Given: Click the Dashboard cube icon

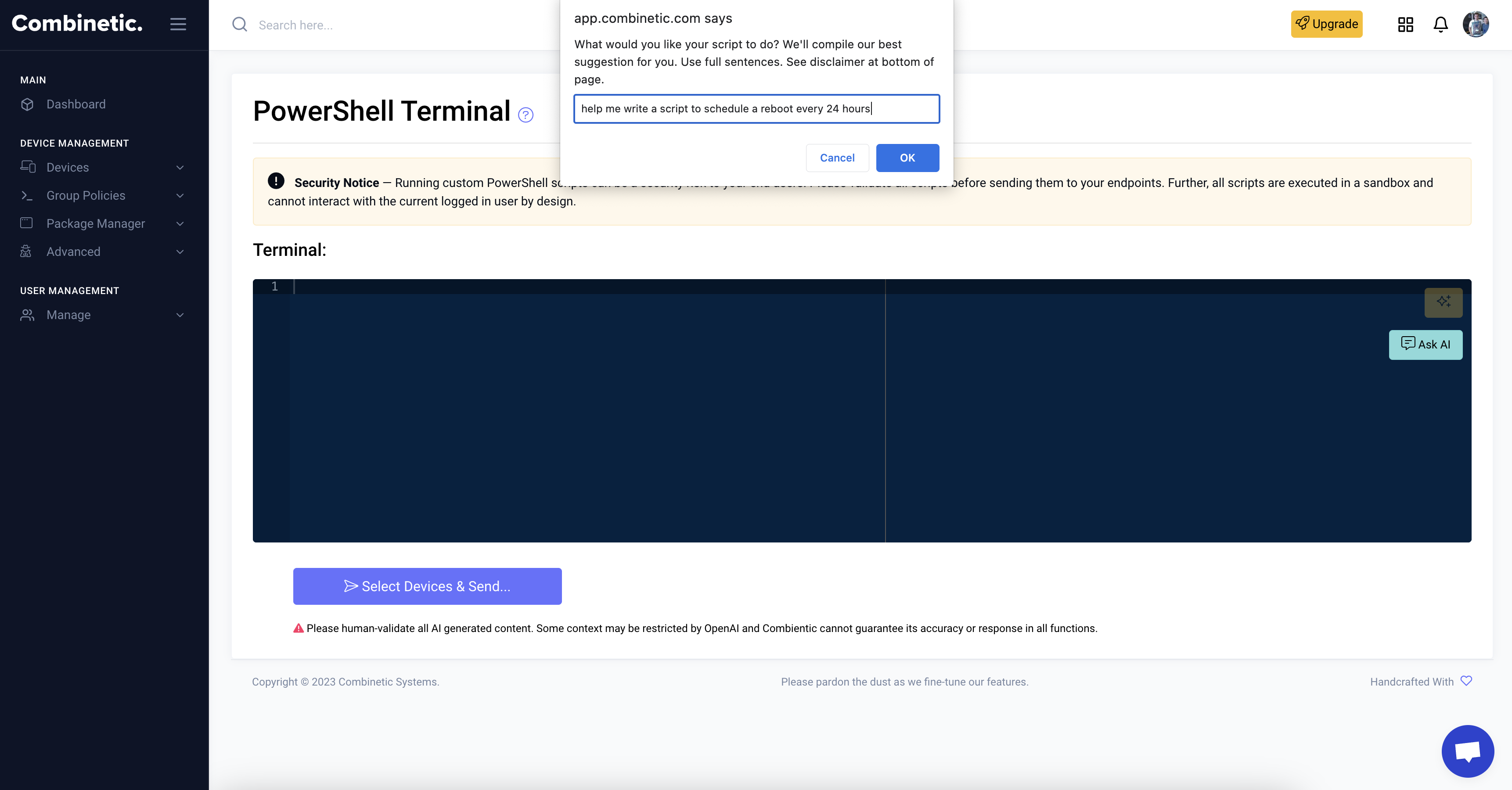Looking at the screenshot, I should tap(27, 104).
